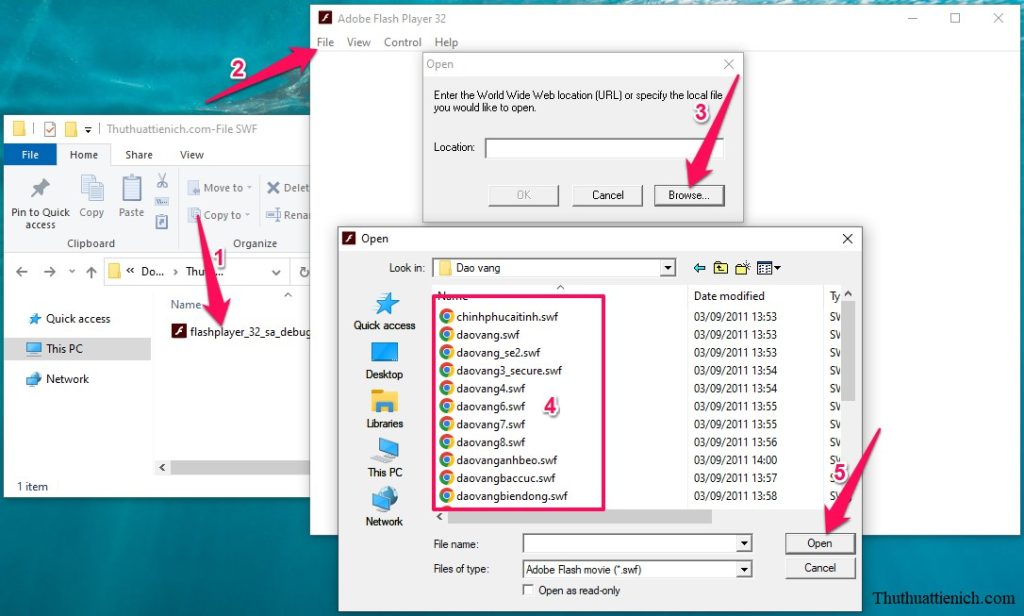Select Libraries in the places sidebar
The height and width of the screenshot is (616, 1024).
pos(384,408)
